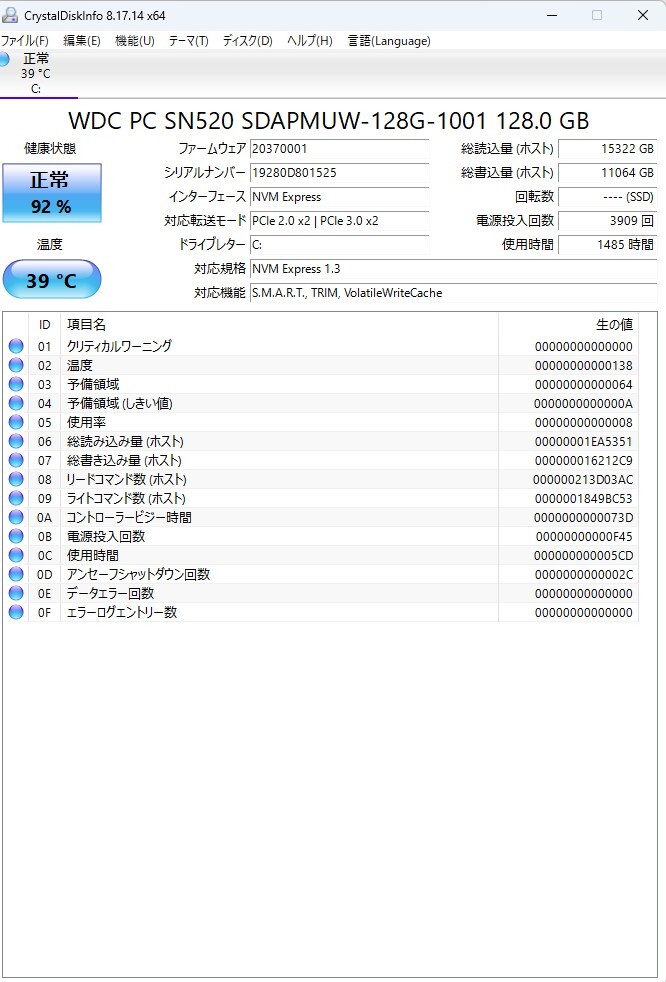Click raw value 000000000005CD
The width and height of the screenshot is (666, 982).
click(x=583, y=556)
